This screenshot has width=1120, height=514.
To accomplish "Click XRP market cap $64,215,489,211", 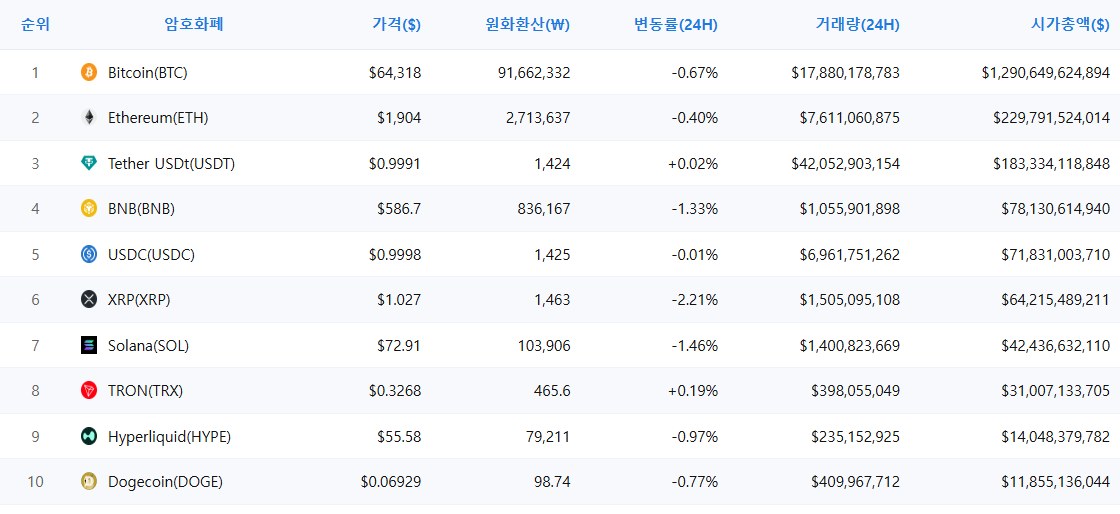I will [x=1056, y=300].
